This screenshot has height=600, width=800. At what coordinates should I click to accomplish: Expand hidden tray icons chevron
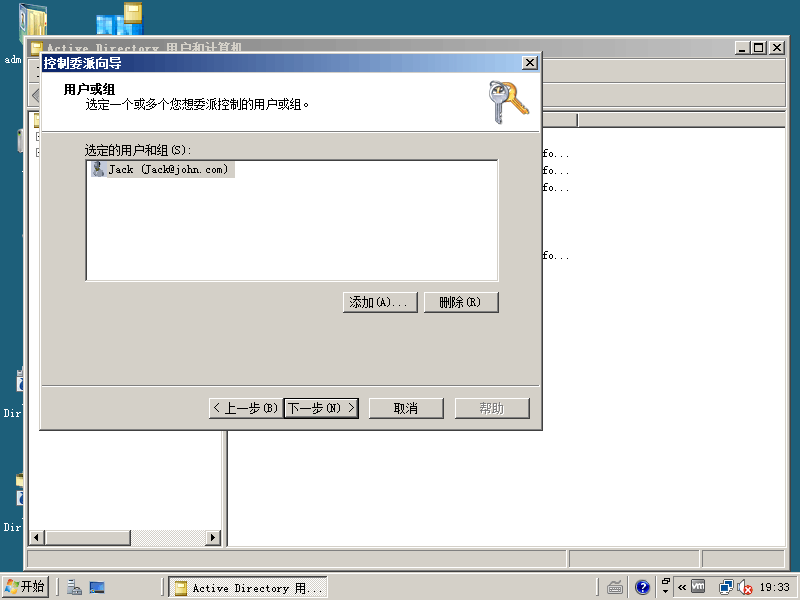click(x=682, y=588)
